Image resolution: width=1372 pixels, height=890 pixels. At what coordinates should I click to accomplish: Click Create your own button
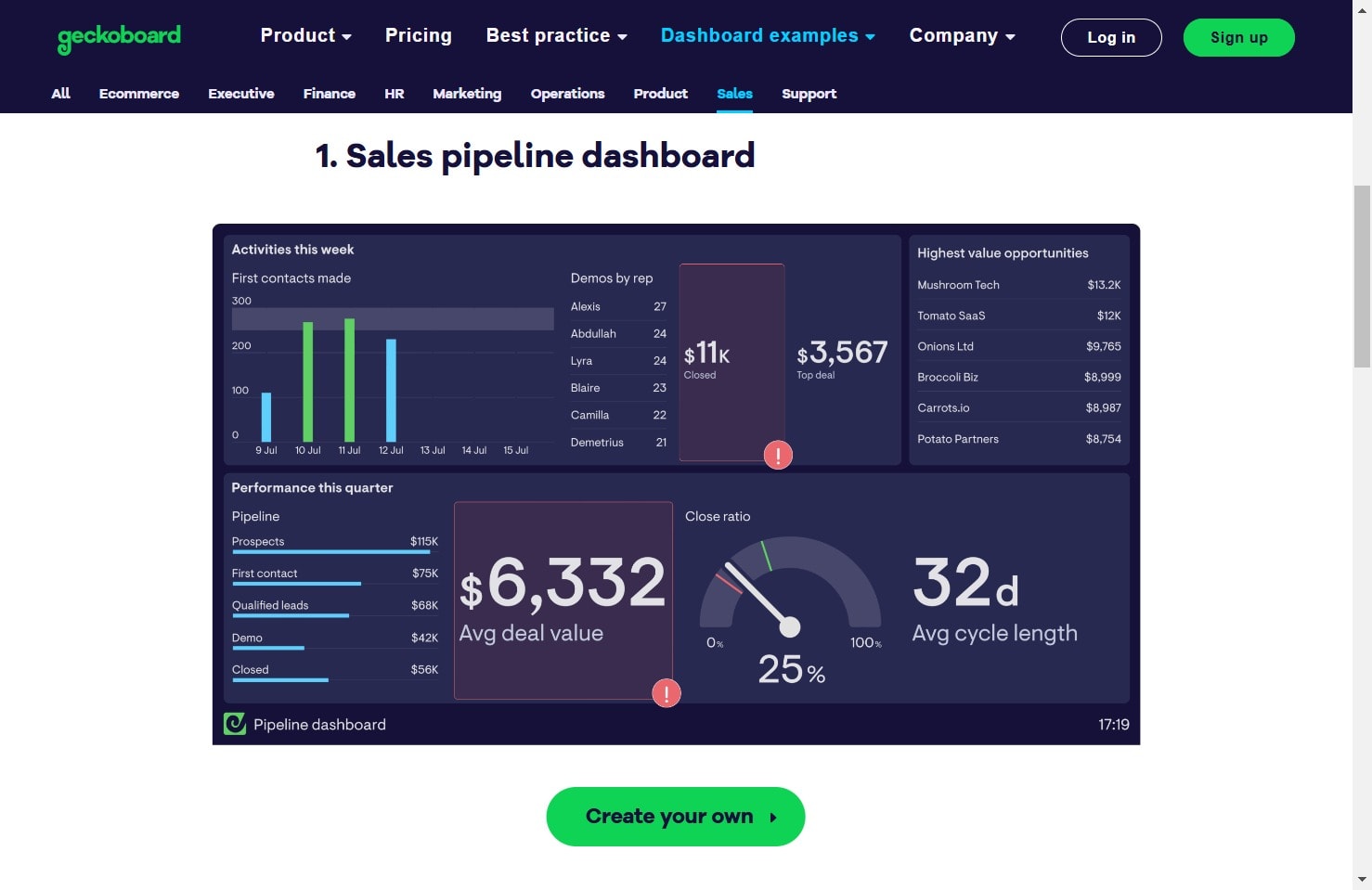676,817
